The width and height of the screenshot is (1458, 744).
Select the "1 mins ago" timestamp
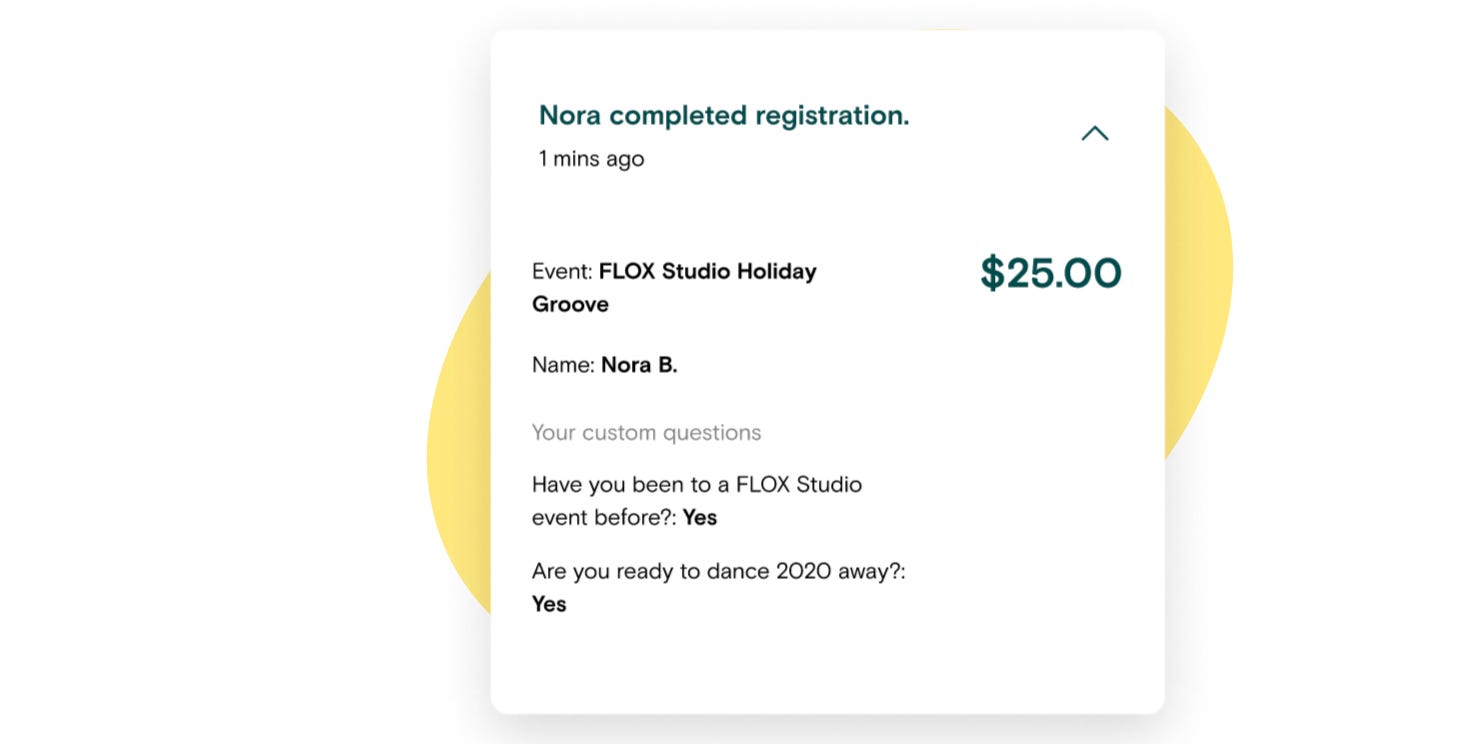point(591,159)
